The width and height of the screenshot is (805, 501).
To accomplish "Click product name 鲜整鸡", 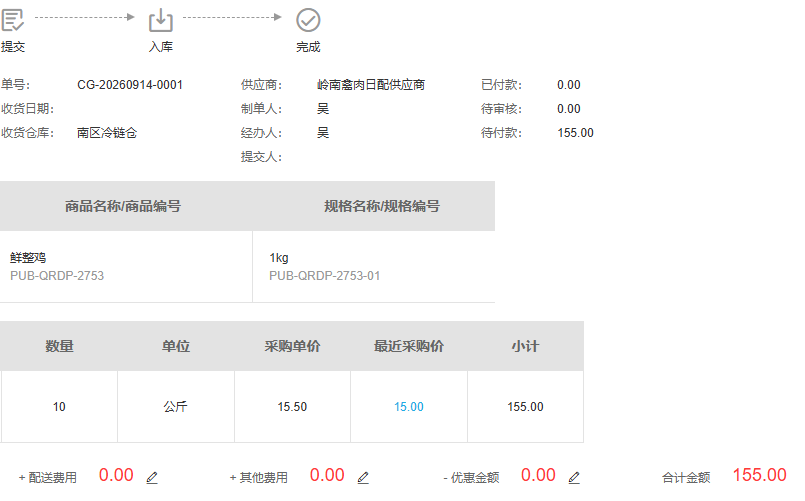I will tap(28, 258).
